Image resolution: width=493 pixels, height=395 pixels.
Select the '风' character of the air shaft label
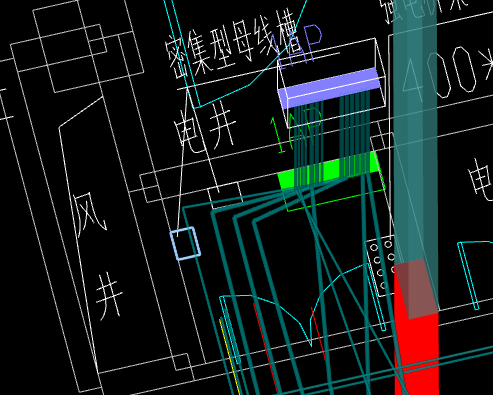[89, 214]
